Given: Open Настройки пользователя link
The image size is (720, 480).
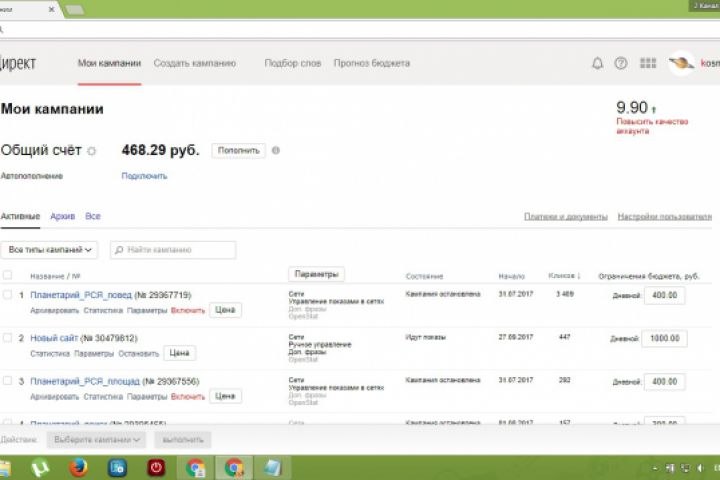Looking at the screenshot, I should [664, 216].
